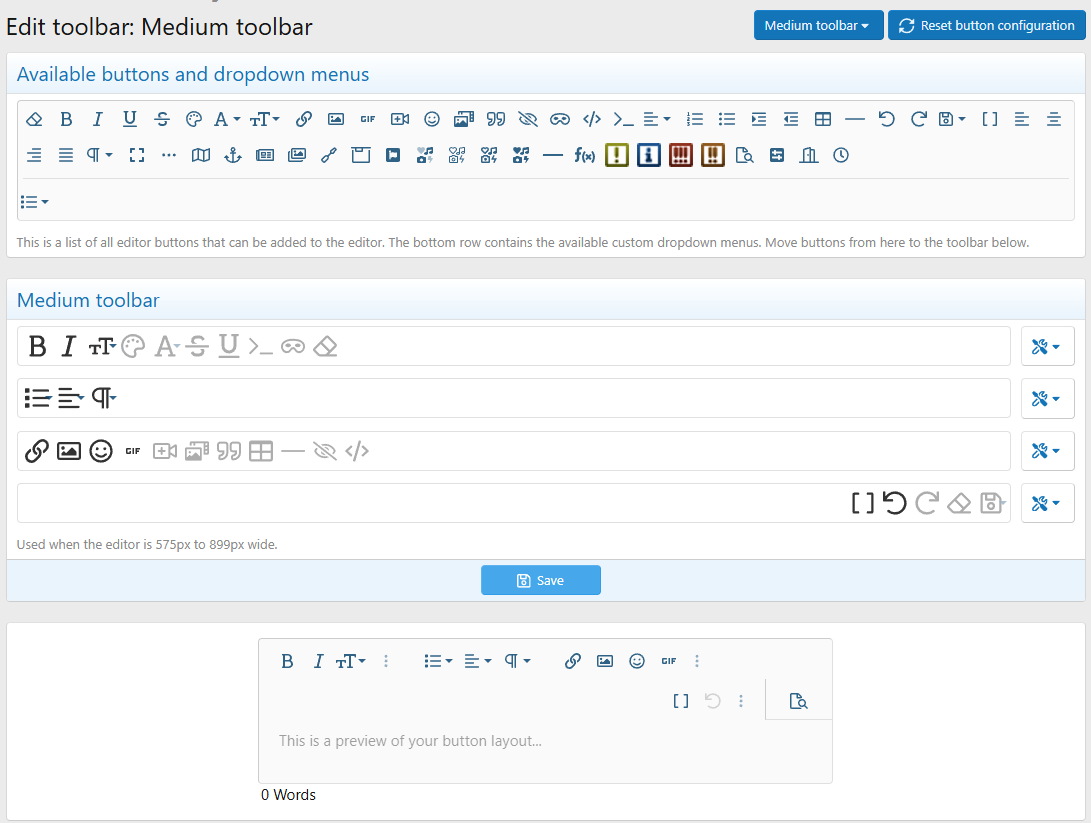The height and width of the screenshot is (823, 1091).
Task: Click the link icon in the Medium toolbar third row
Action: [36, 451]
